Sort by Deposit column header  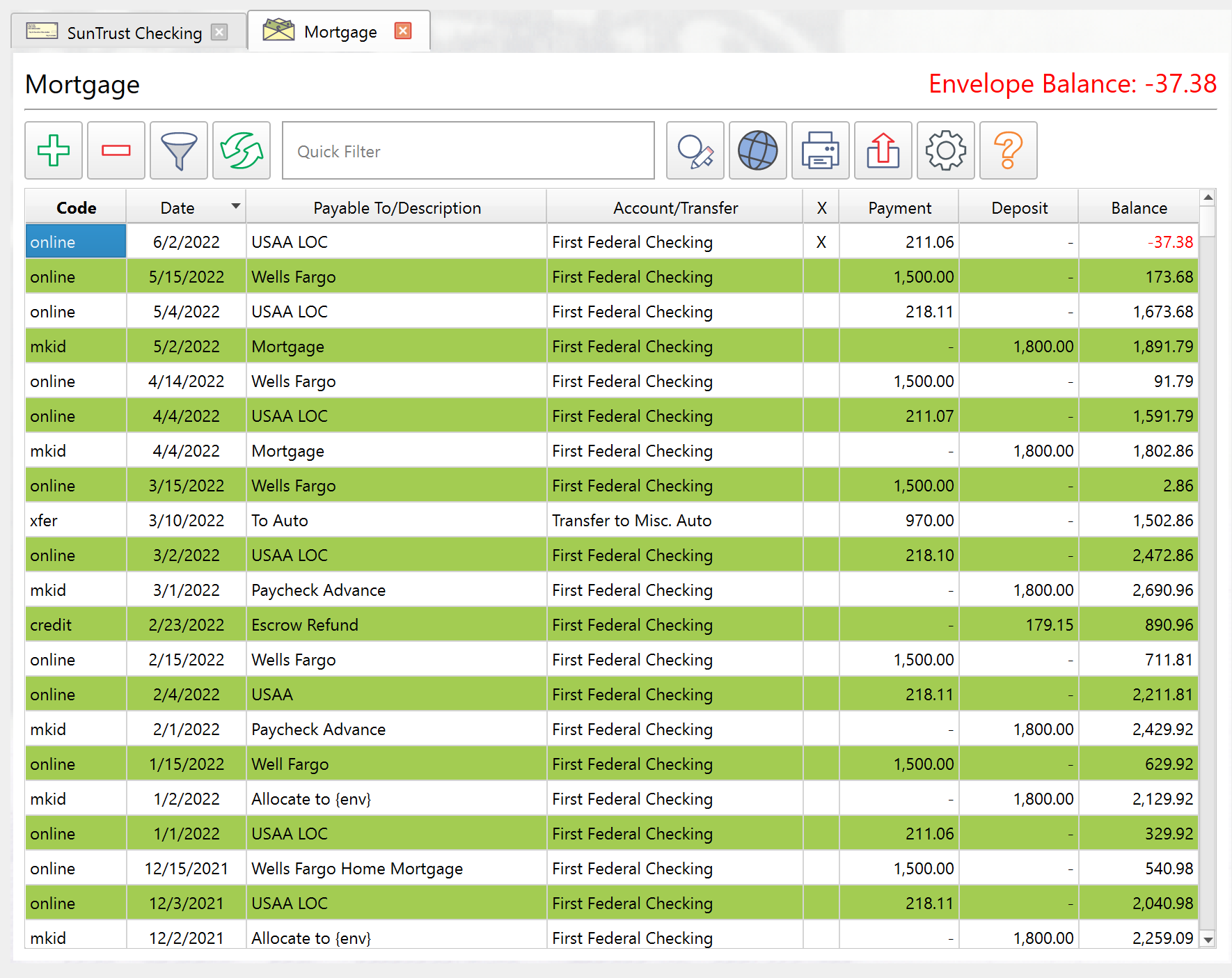pyautogui.click(x=1019, y=207)
